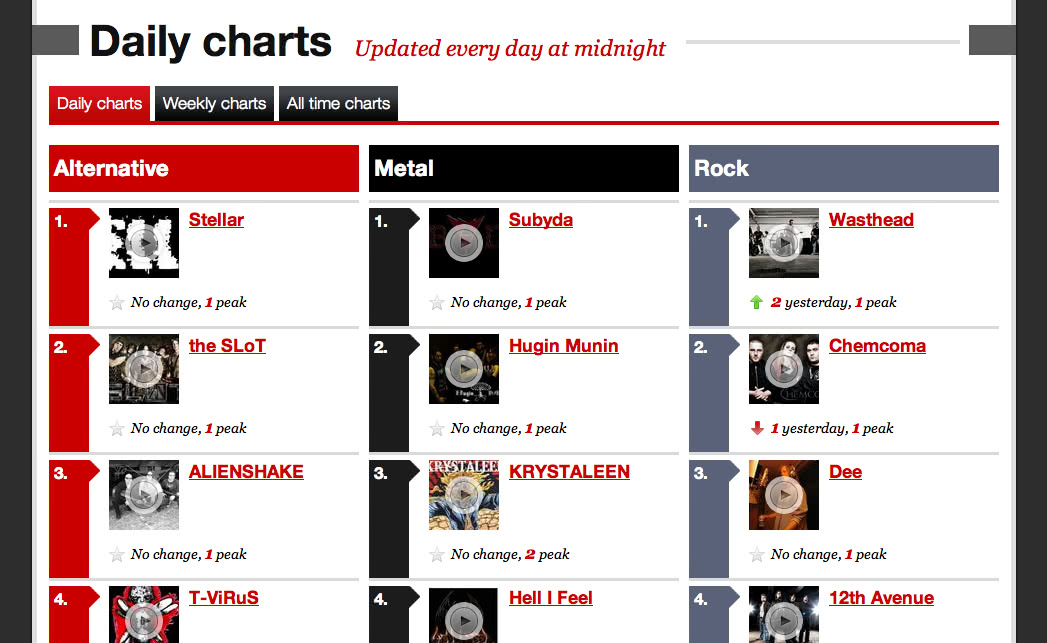This screenshot has width=1047, height=643.
Task: Play the Hugin Munin preview
Action: click(463, 369)
